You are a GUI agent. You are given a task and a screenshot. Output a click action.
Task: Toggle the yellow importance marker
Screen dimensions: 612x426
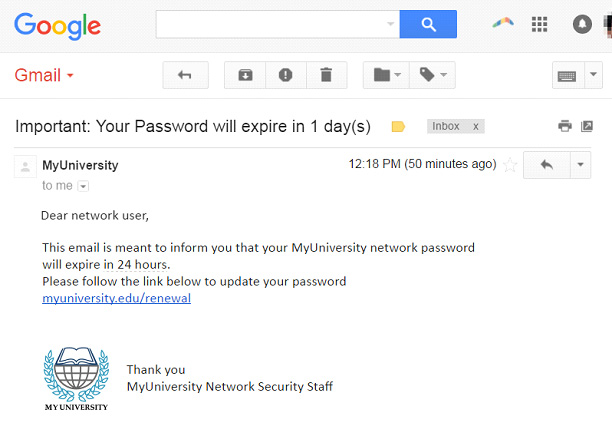pos(398,127)
